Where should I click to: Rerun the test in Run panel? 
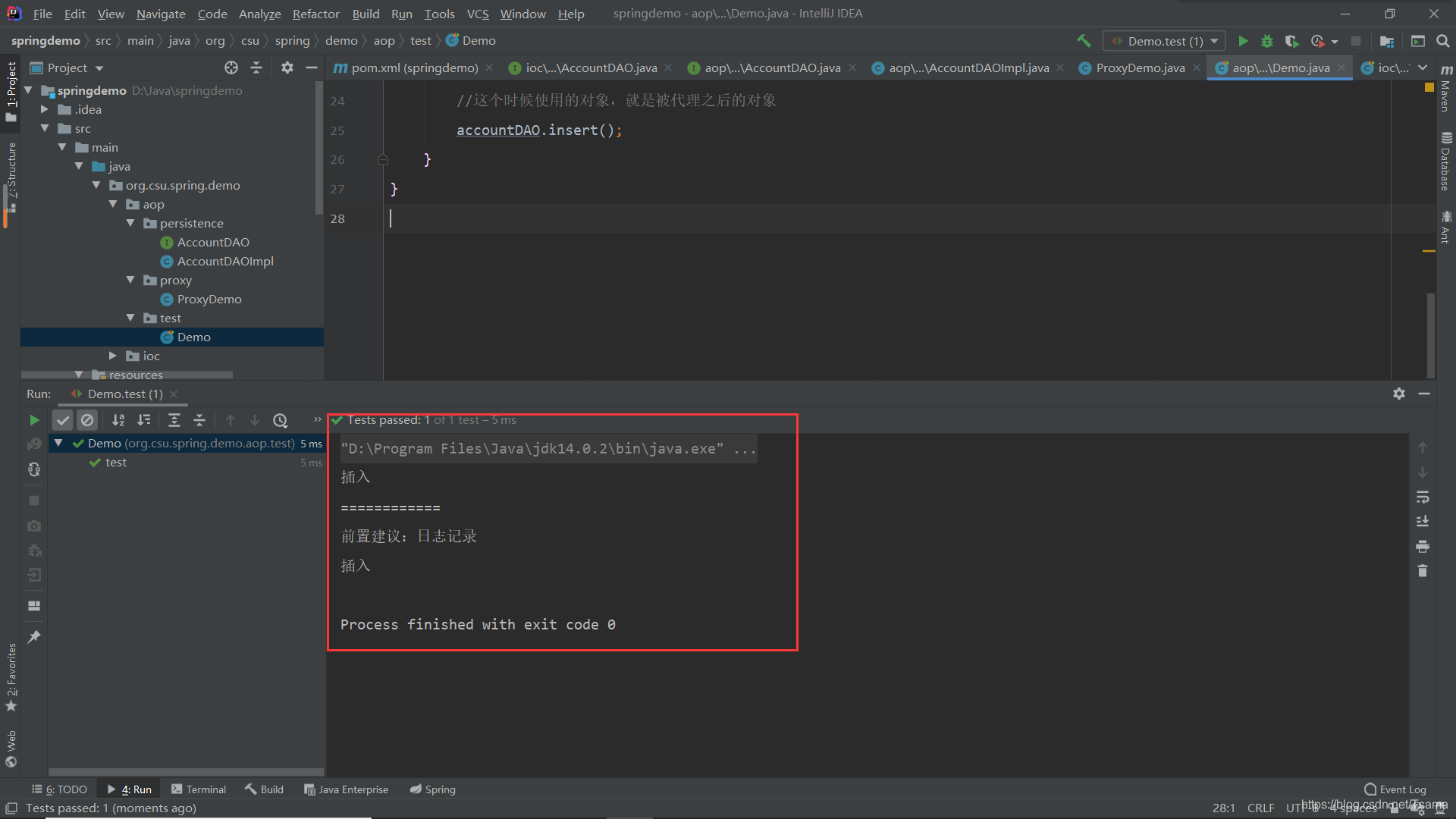[34, 420]
